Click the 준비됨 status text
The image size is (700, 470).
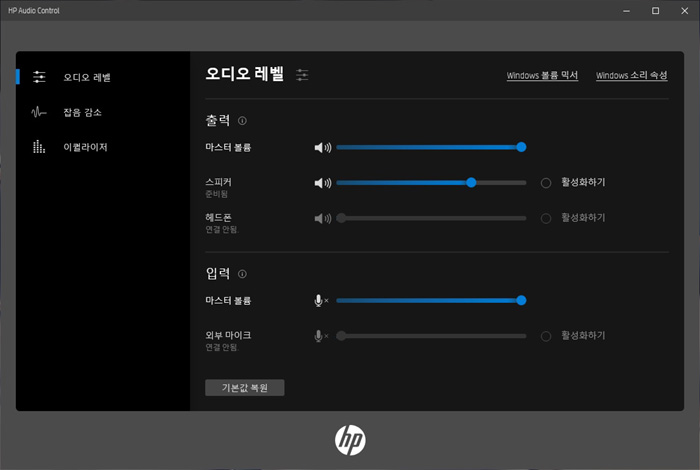(x=217, y=194)
